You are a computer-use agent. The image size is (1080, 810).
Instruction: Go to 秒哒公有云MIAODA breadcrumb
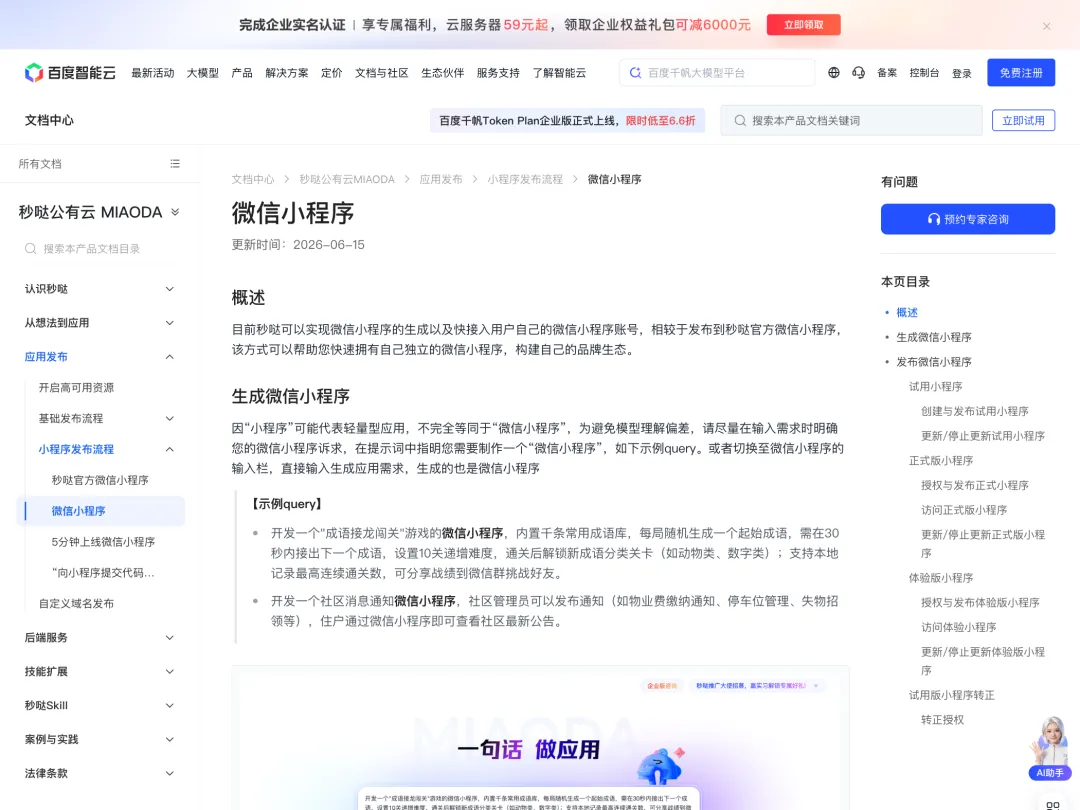pyautogui.click(x=346, y=179)
